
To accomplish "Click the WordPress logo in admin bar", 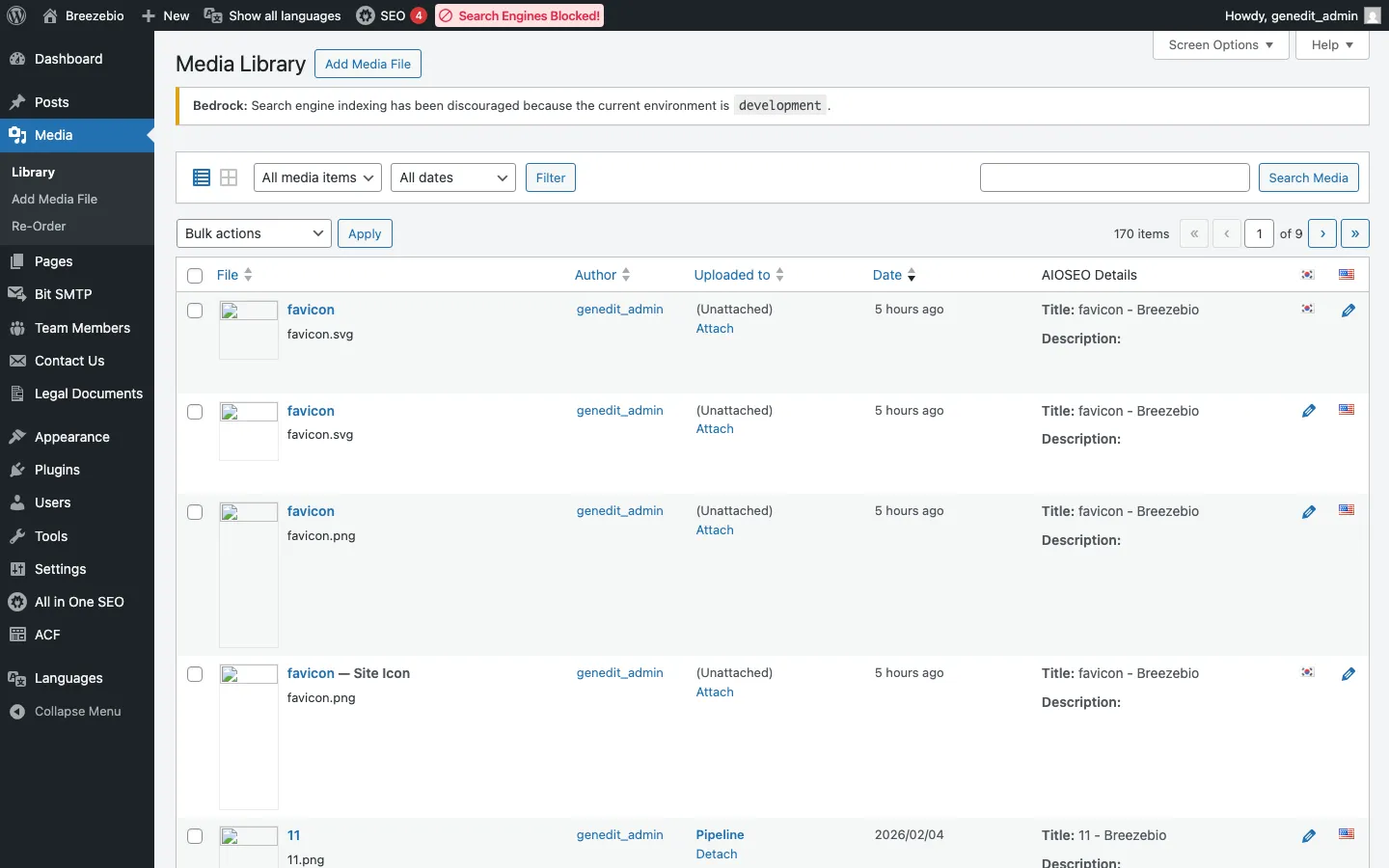I will [16, 15].
